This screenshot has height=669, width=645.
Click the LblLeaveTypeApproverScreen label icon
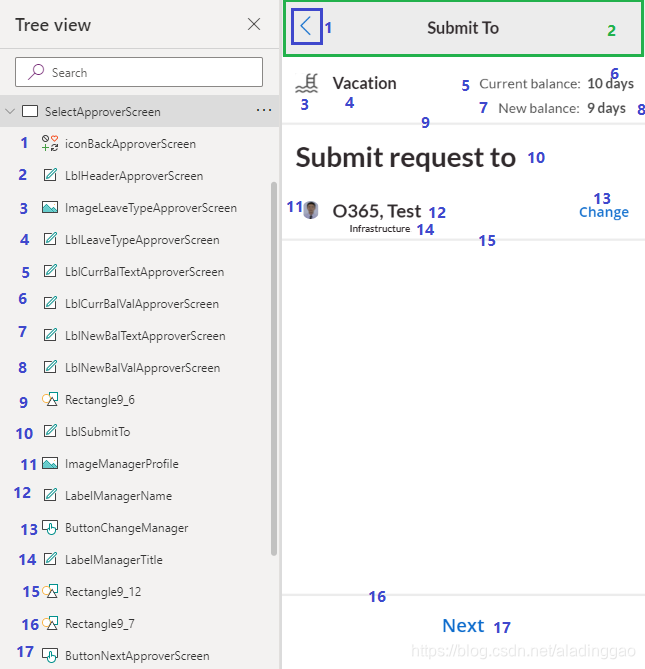(x=50, y=239)
